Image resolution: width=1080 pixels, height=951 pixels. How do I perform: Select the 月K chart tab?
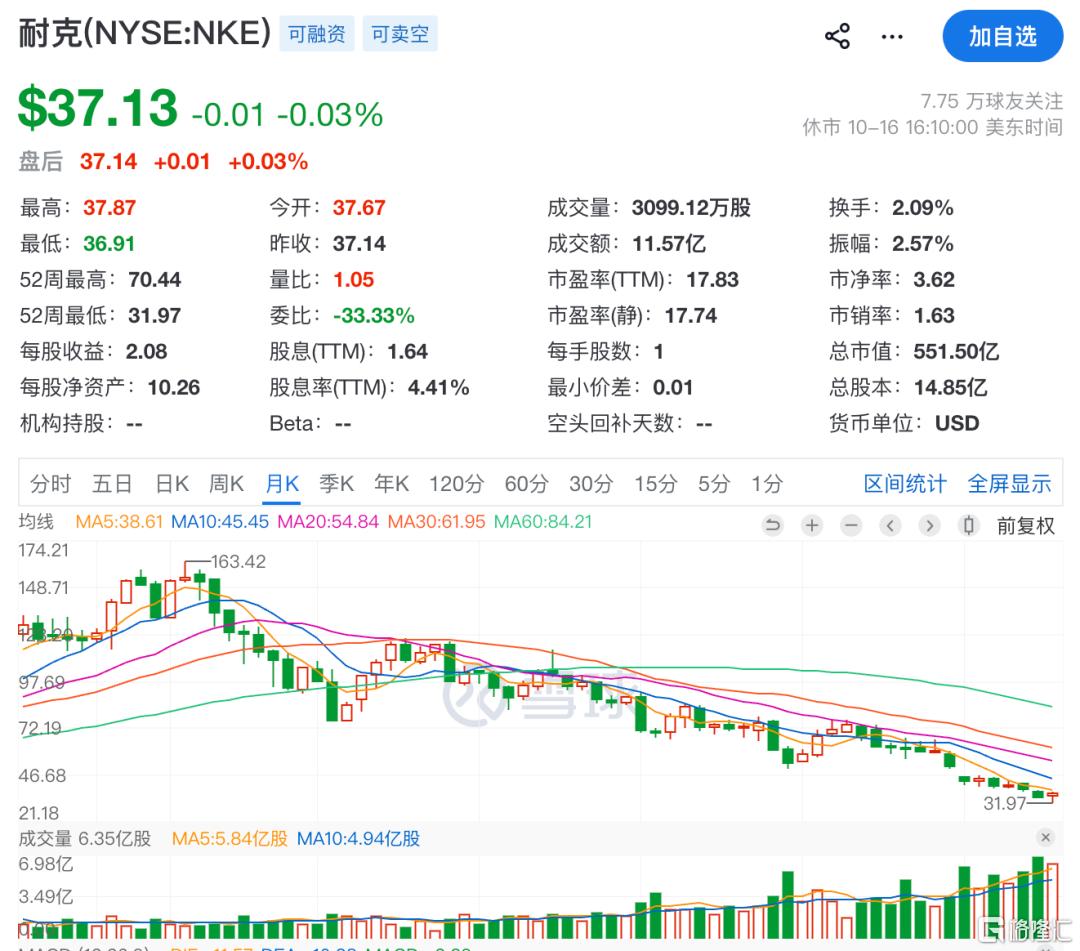[x=282, y=484]
